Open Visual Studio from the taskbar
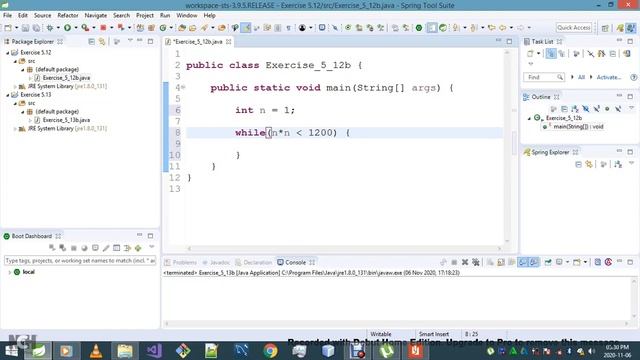This screenshot has width=640, height=360. point(154,351)
